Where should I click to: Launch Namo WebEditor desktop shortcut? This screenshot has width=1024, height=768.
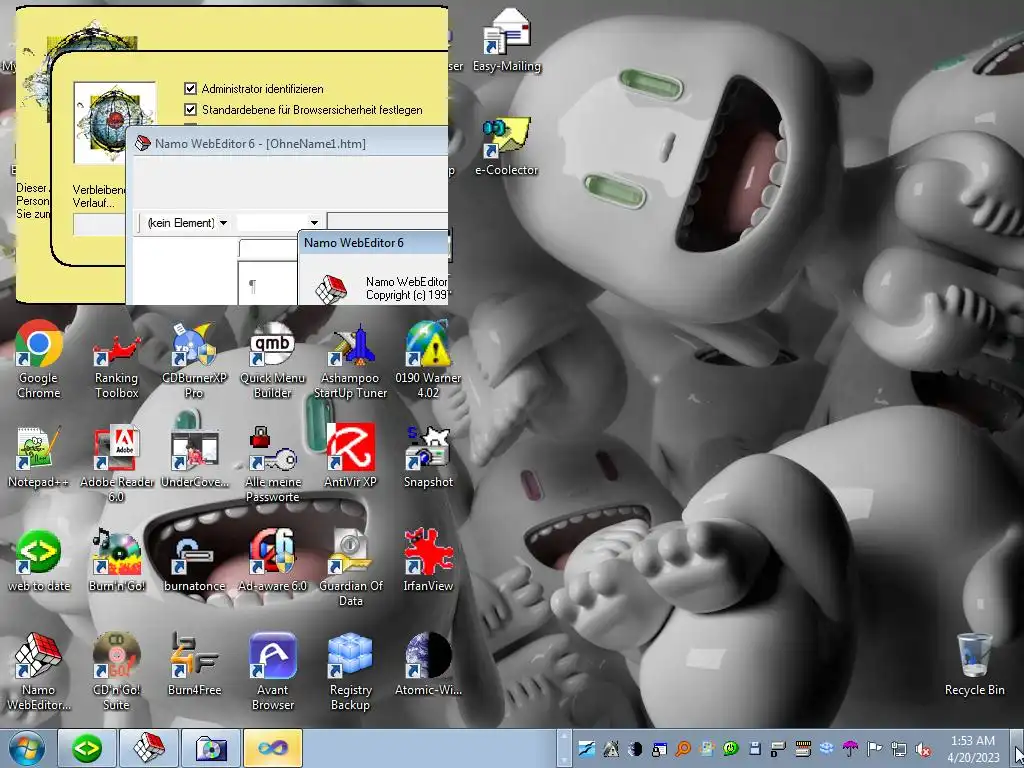[x=39, y=671]
